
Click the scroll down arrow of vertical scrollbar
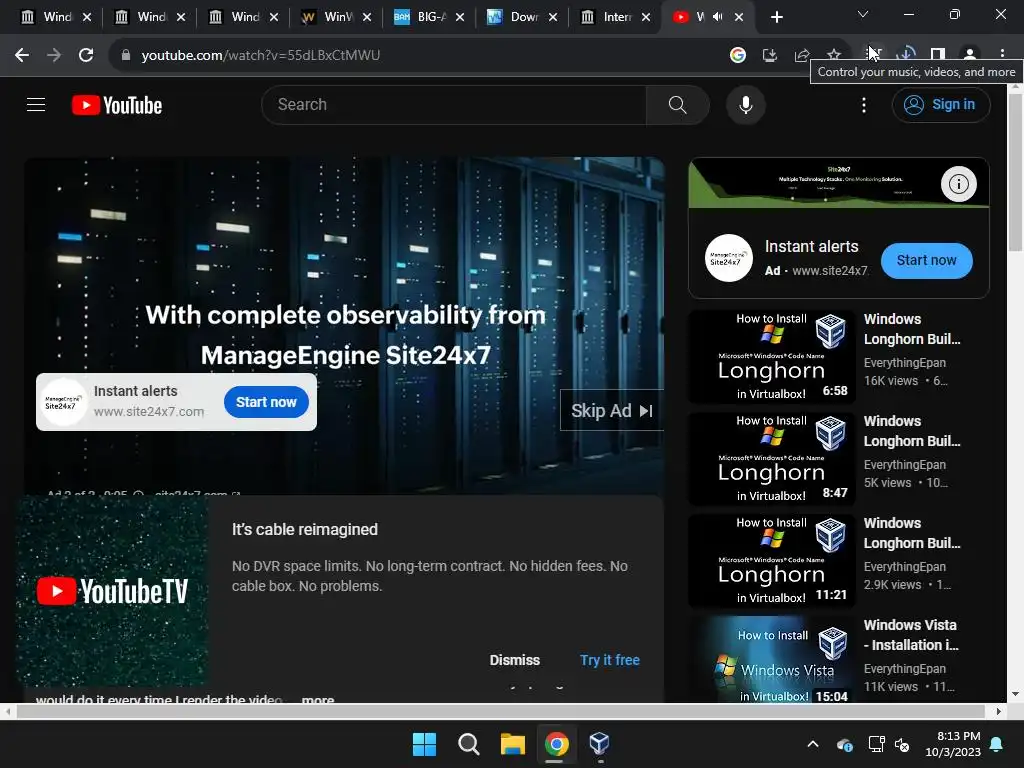[1014, 694]
